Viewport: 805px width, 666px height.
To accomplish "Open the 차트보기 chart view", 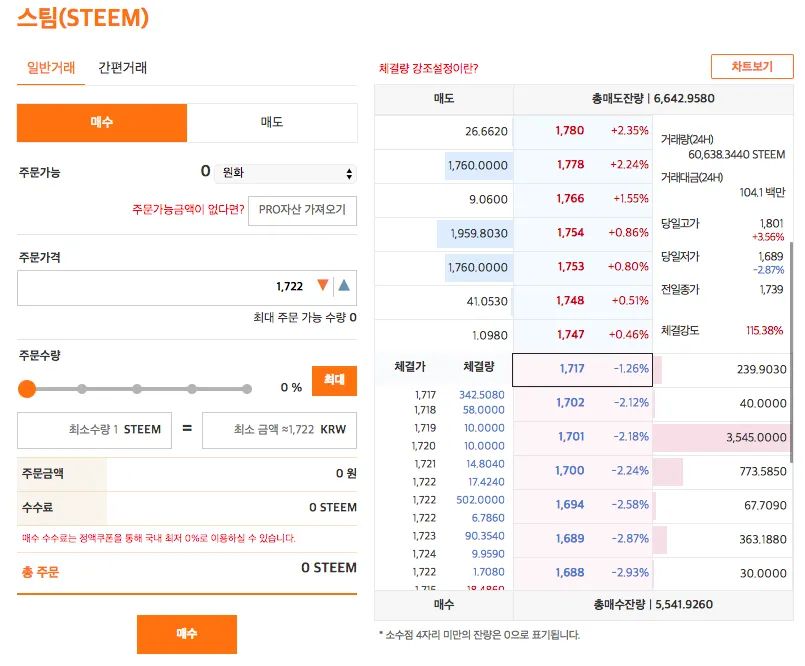I will 752,67.
